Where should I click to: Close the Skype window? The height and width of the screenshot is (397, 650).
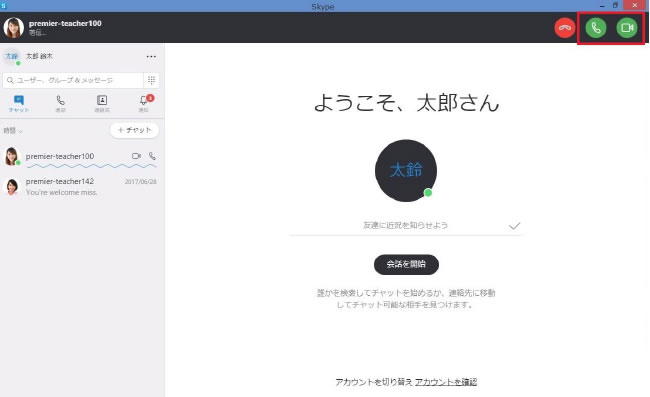635,6
